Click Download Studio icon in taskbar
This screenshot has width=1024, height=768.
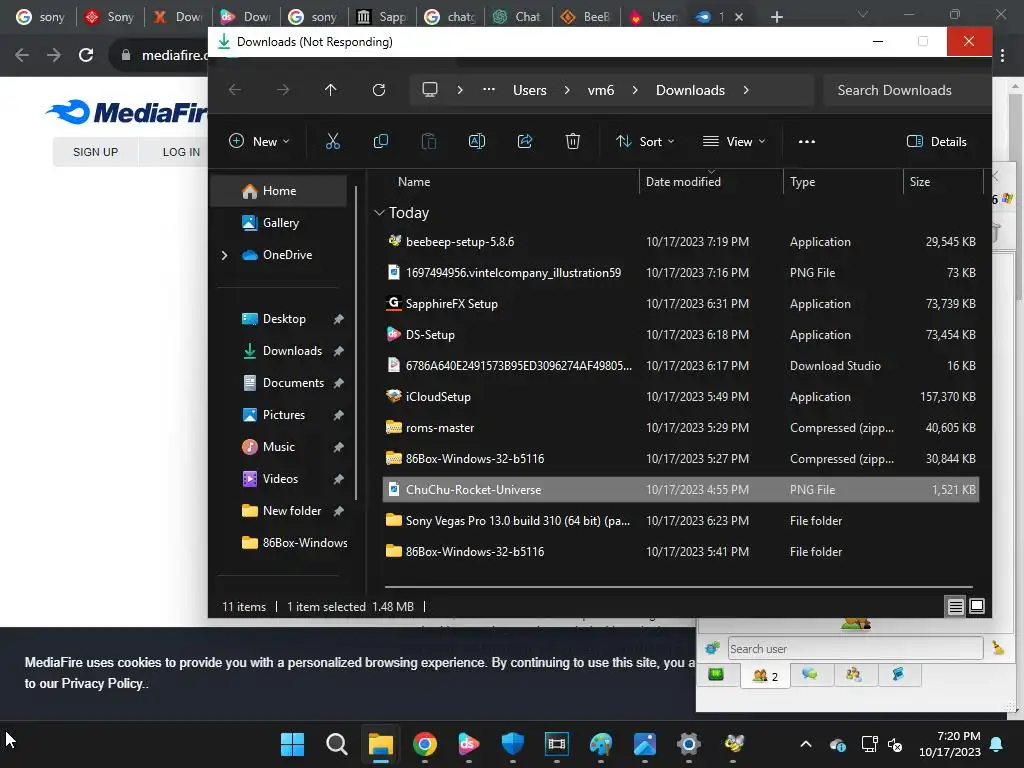pyautogui.click(x=468, y=744)
